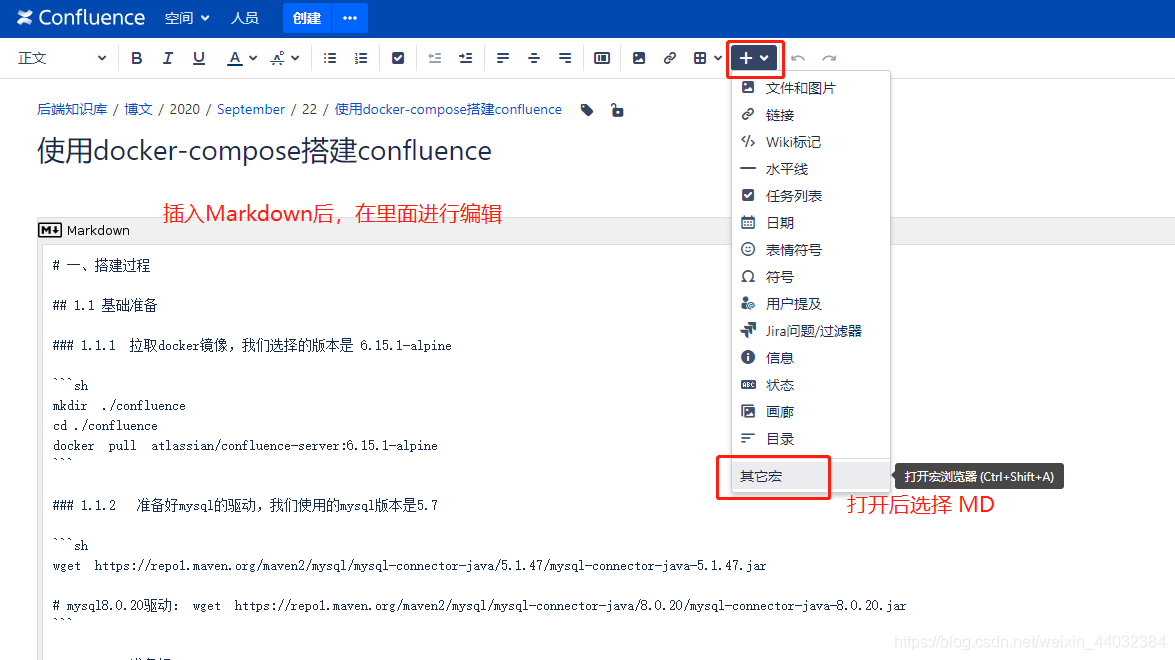Click the '# 一、搭建过程' heading line
The width and height of the screenshot is (1175, 660).
(101, 265)
